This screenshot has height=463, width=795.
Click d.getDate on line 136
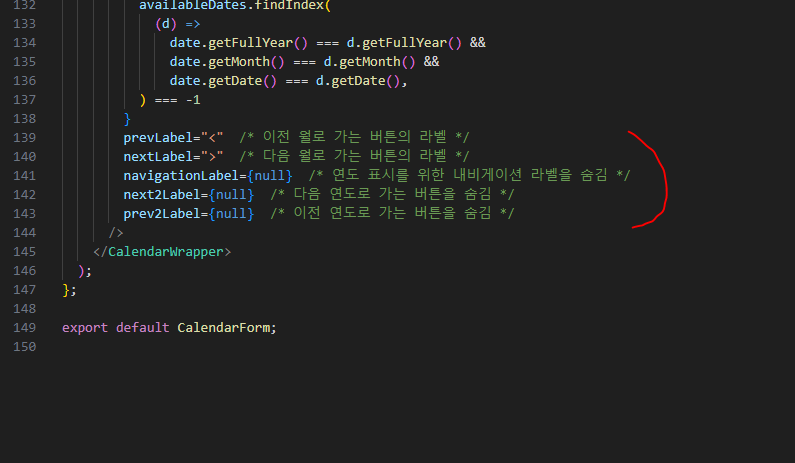tap(351, 81)
